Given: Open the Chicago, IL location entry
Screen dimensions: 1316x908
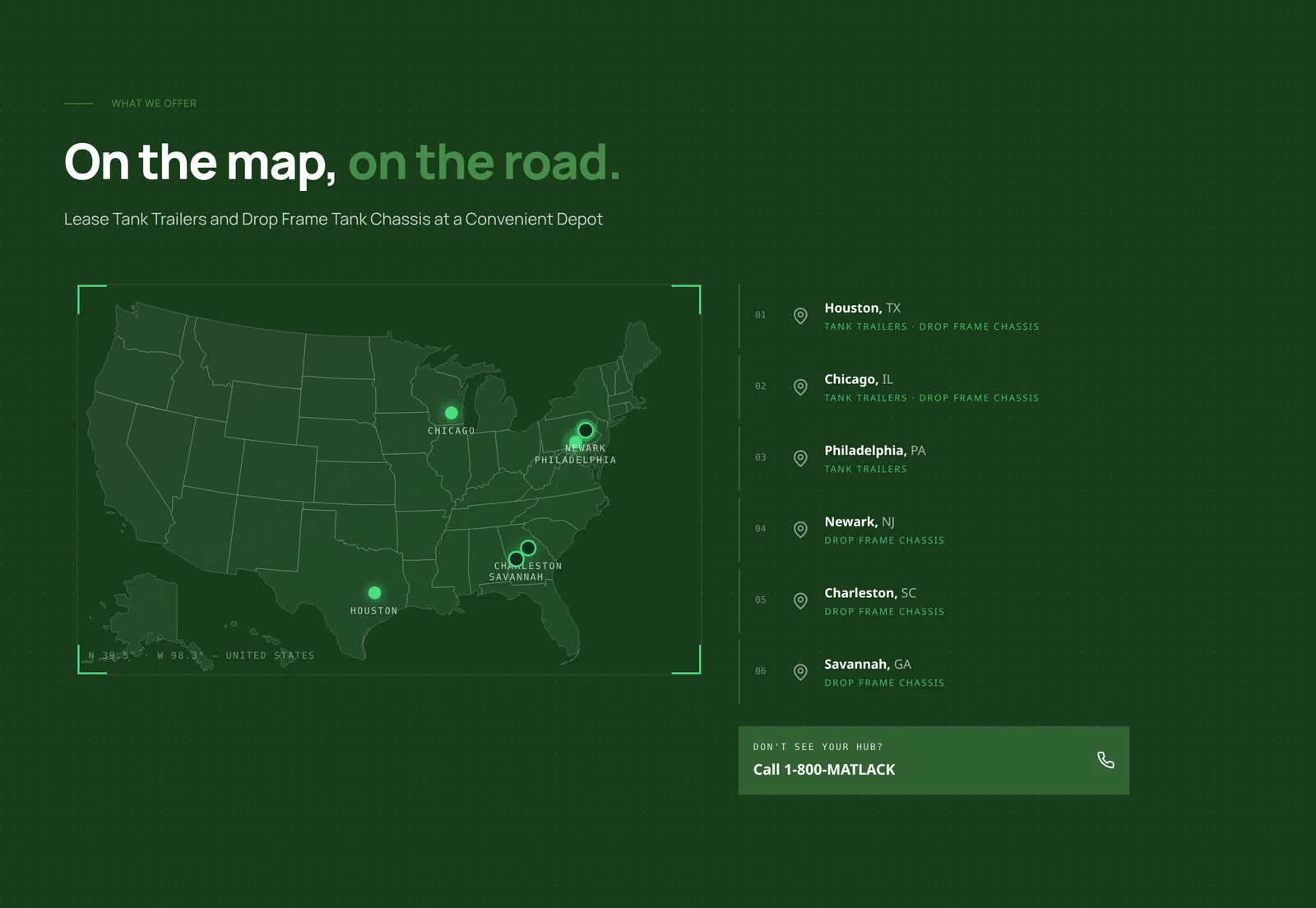Looking at the screenshot, I should tap(934, 388).
